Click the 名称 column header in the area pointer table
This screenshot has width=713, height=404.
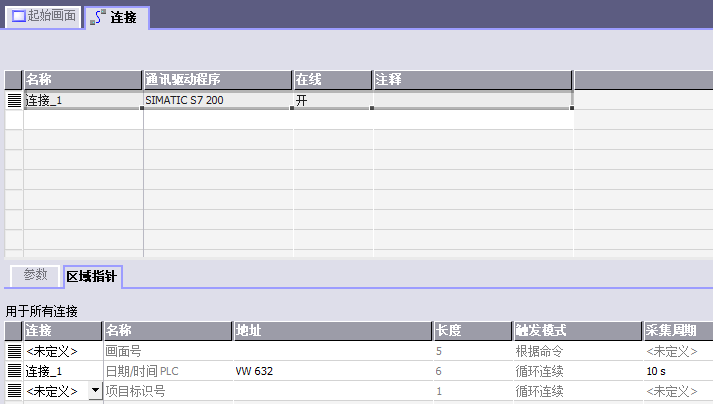[x=168, y=331]
